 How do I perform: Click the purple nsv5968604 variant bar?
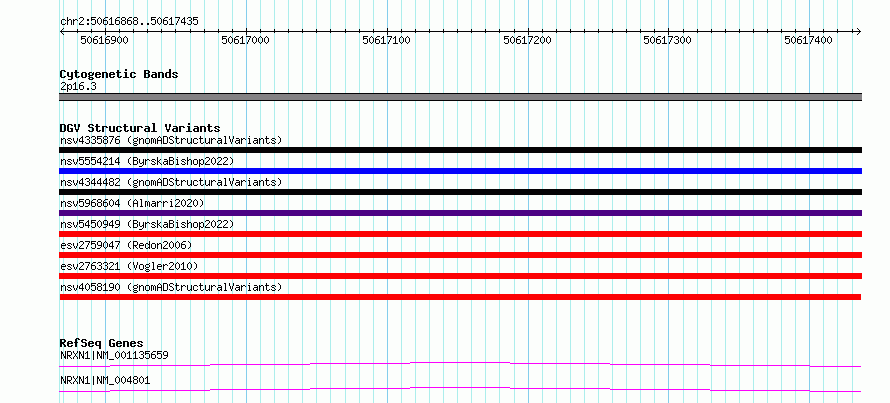pos(460,213)
